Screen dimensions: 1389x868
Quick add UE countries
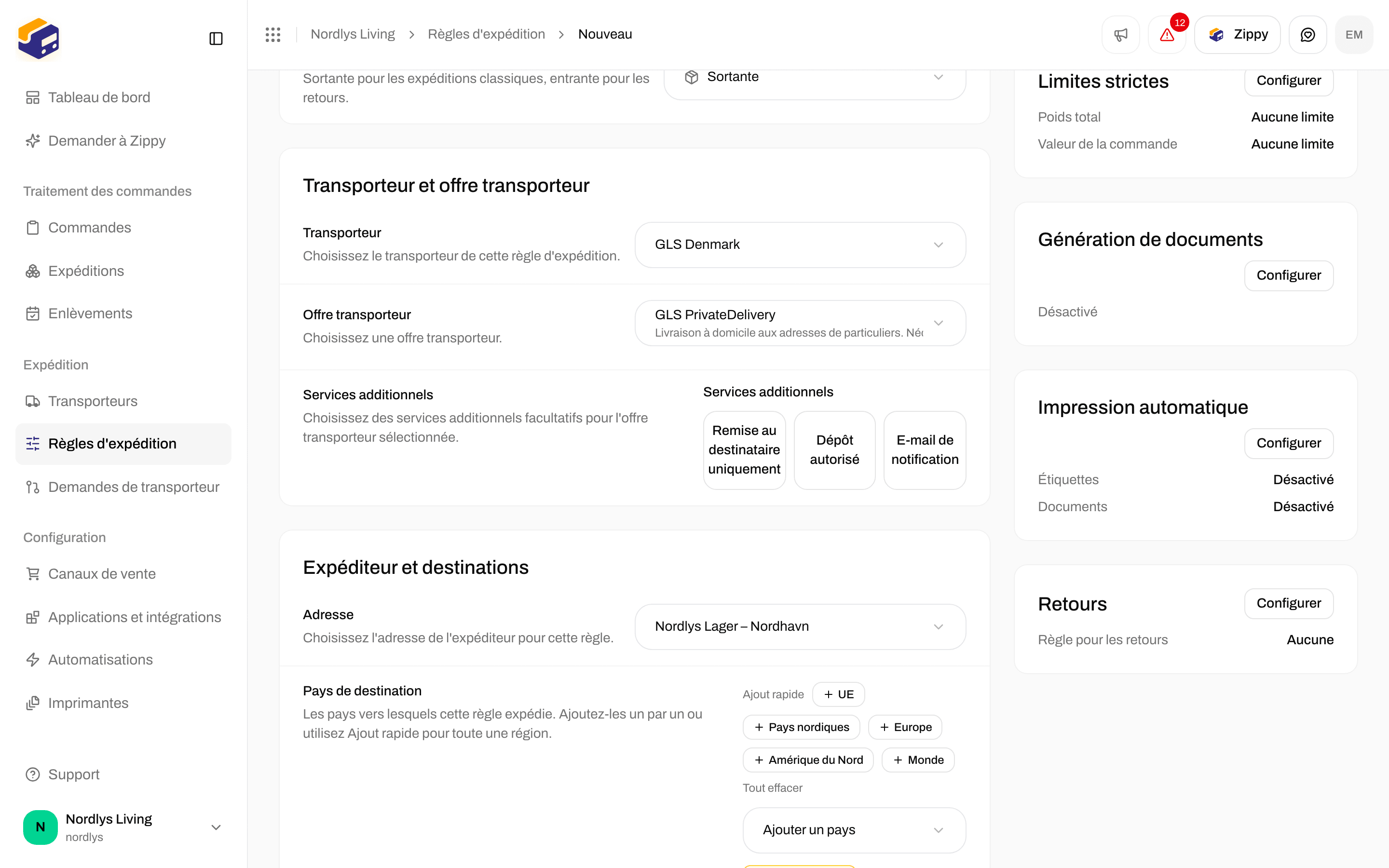839,694
